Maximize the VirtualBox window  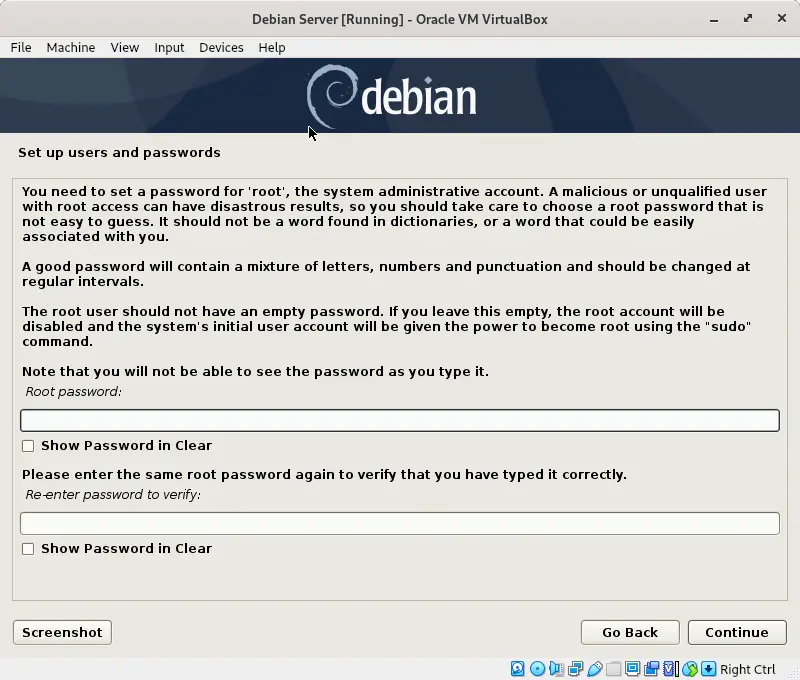[x=747, y=18]
